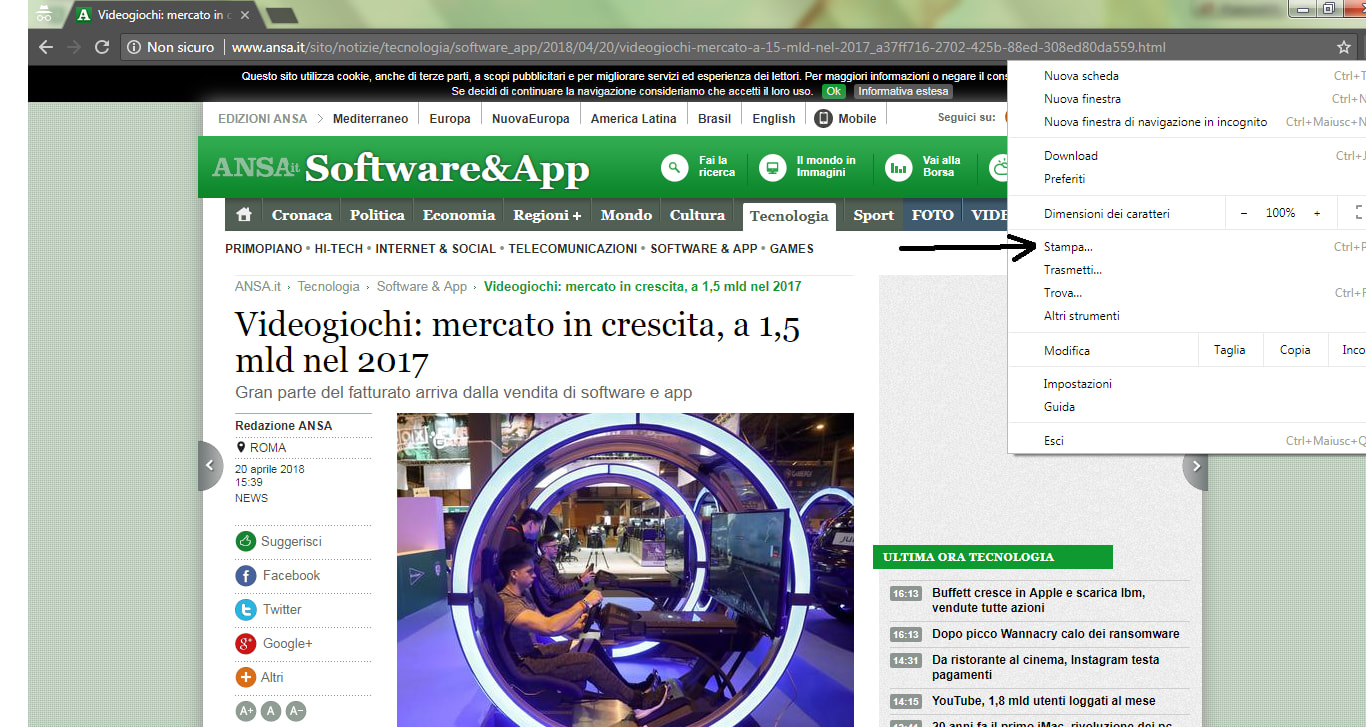Open Informativa estesa cookie button
This screenshot has height=727, width=1366.
pos(902,91)
